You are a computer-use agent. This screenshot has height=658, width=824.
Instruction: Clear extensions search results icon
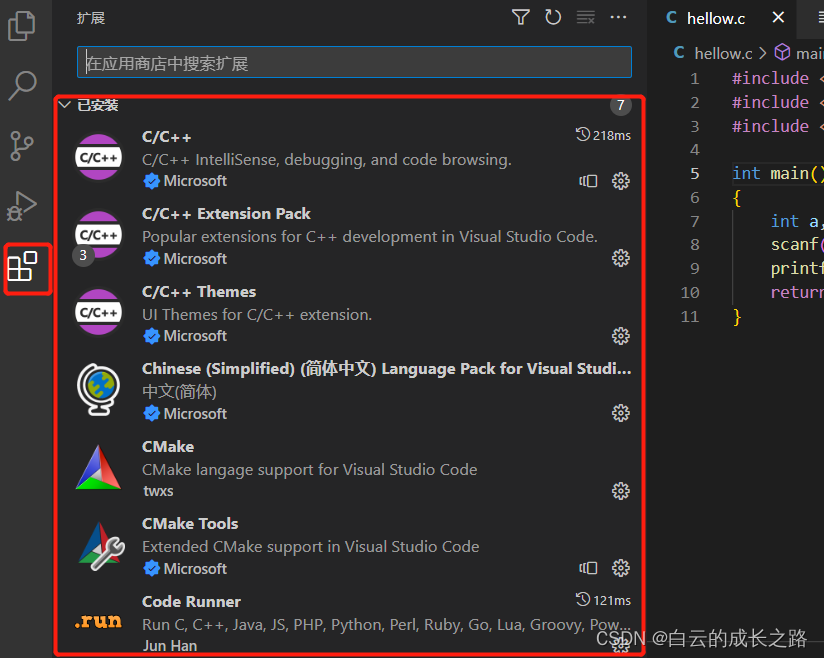585,18
